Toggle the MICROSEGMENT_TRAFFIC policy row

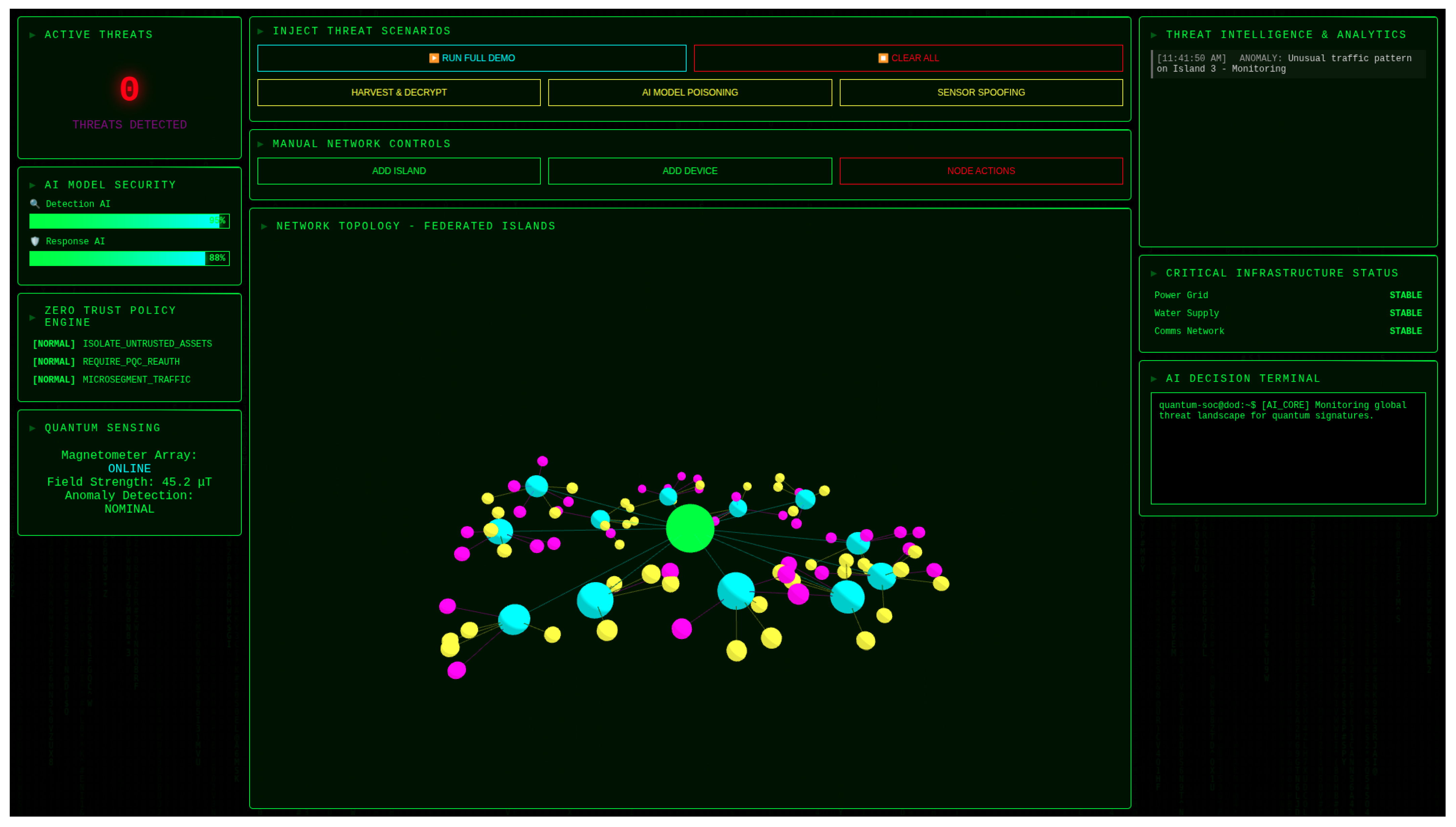tap(112, 379)
